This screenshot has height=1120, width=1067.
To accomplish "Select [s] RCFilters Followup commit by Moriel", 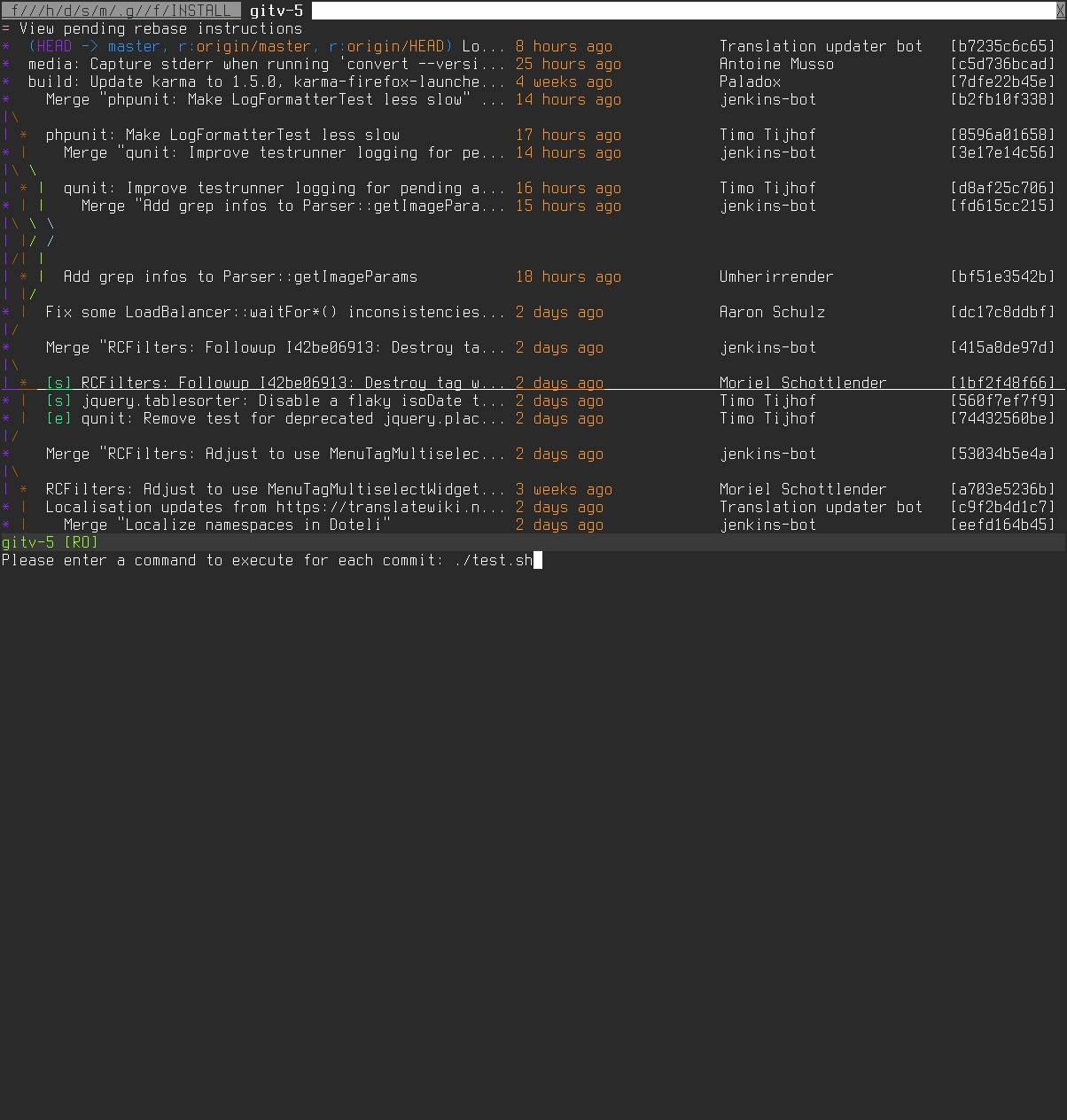I will (533, 383).
